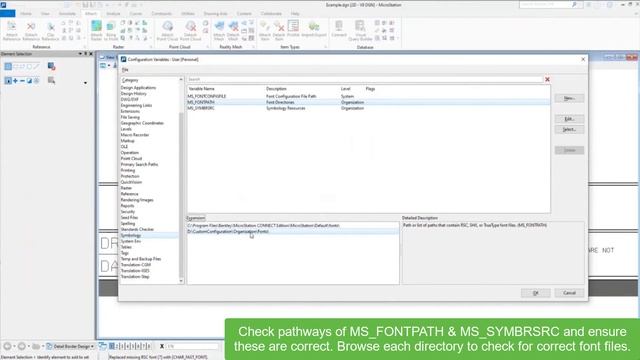Select the Design Applications category
This screenshot has width=640, height=360.
coord(138,88)
